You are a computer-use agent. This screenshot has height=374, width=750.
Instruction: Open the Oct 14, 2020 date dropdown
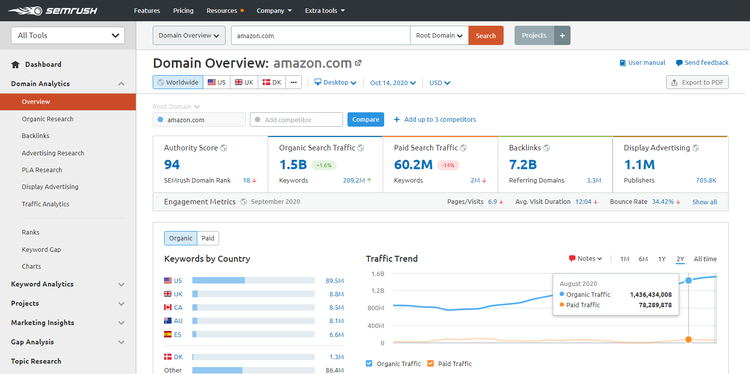point(393,83)
